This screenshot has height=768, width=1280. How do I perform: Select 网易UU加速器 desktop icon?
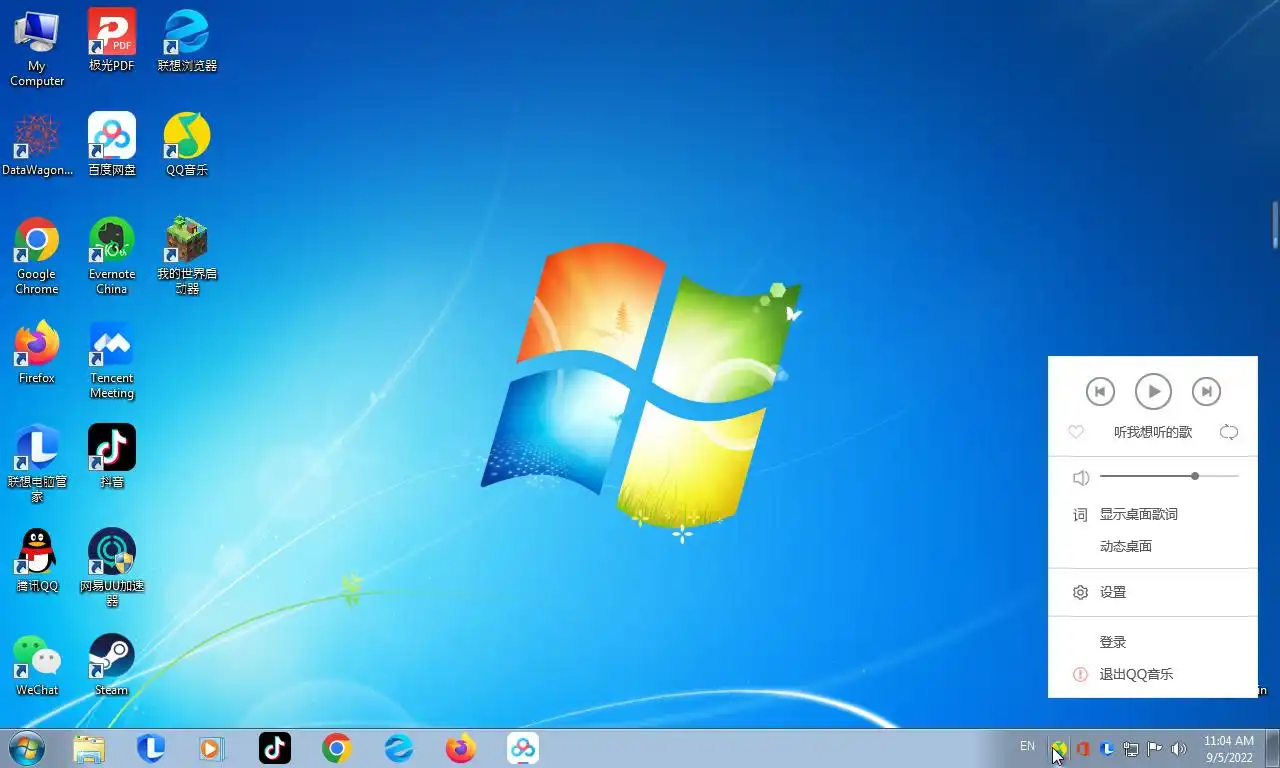click(x=112, y=569)
